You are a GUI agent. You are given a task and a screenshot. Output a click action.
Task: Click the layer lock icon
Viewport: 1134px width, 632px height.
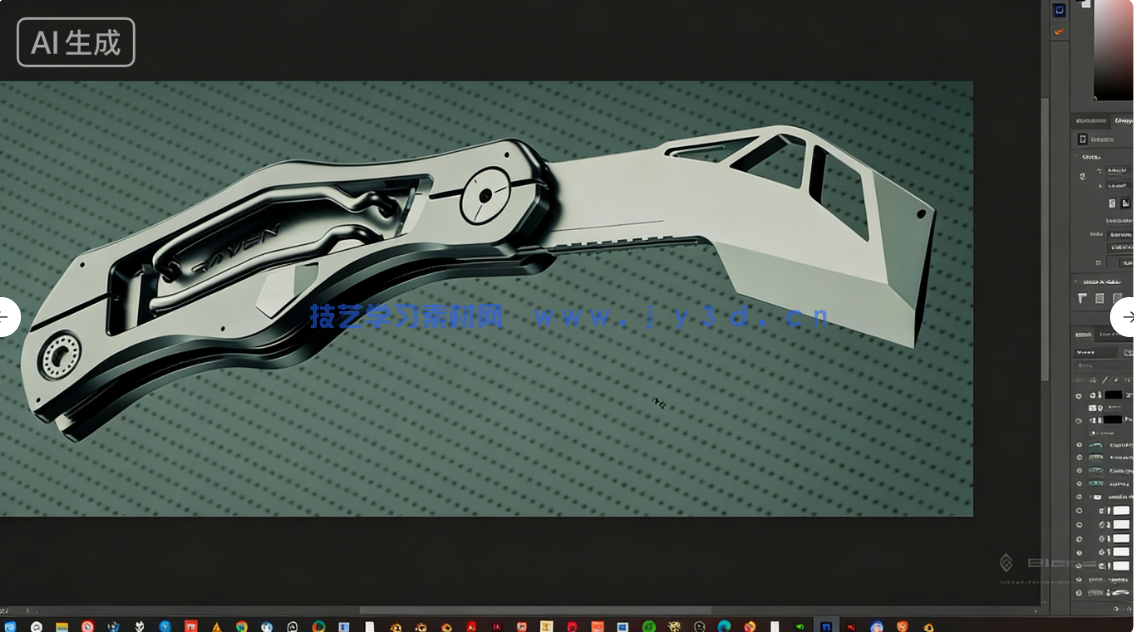1105,378
